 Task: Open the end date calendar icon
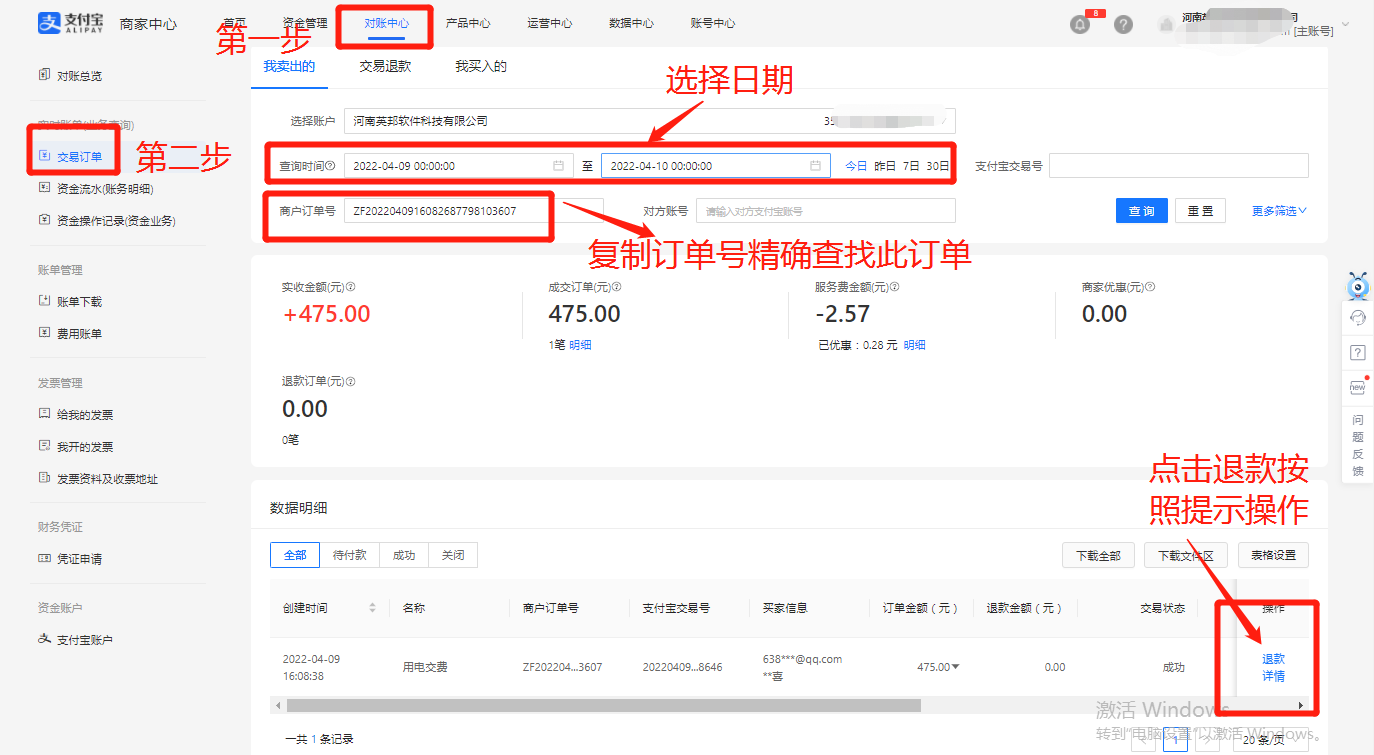pyautogui.click(x=815, y=166)
